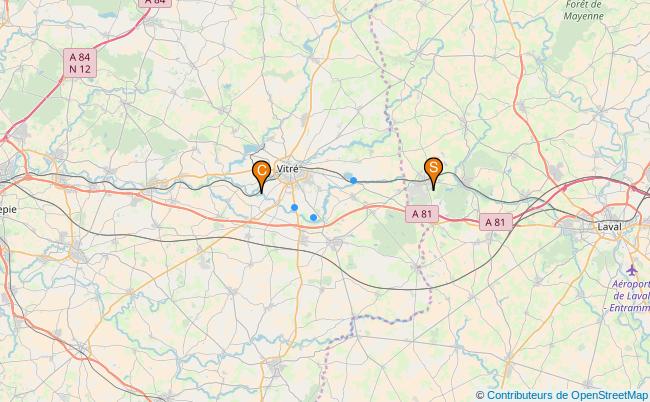Click the copyright symbol before Contributeurs
Viewport: 650px width, 402px height.
click(x=480, y=395)
